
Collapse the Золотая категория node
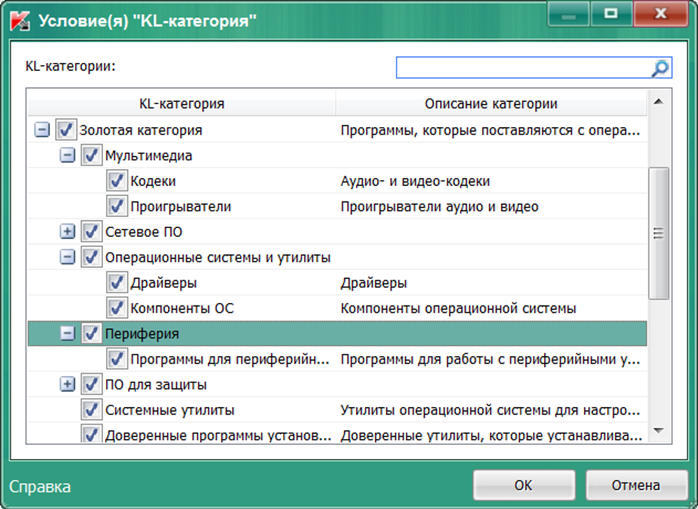pos(42,130)
